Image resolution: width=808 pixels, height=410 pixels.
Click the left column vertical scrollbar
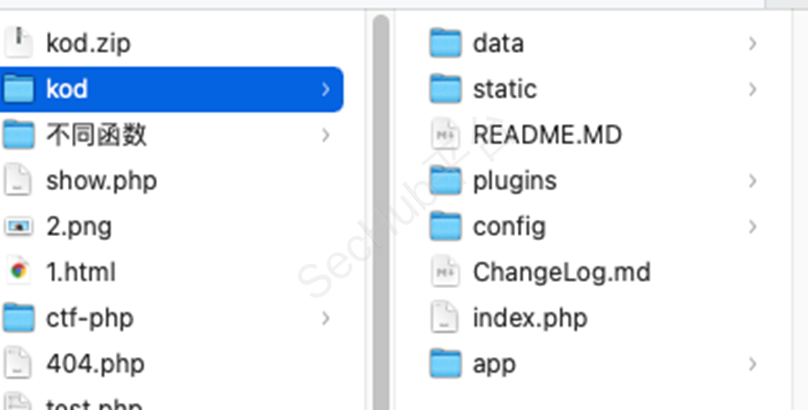tap(381, 211)
